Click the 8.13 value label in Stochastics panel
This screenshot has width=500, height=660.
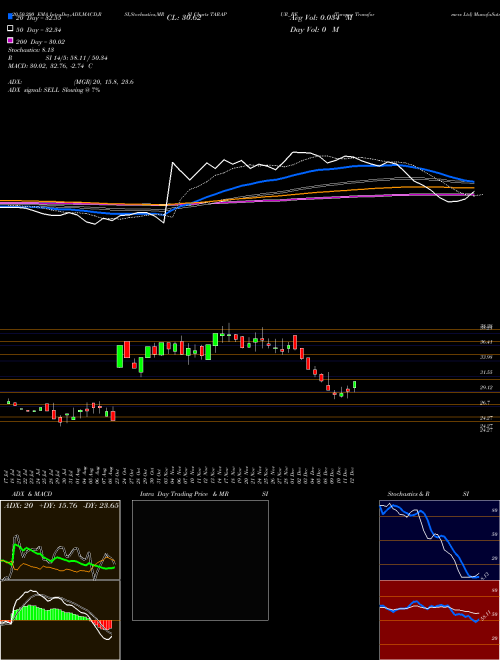tap(484, 575)
